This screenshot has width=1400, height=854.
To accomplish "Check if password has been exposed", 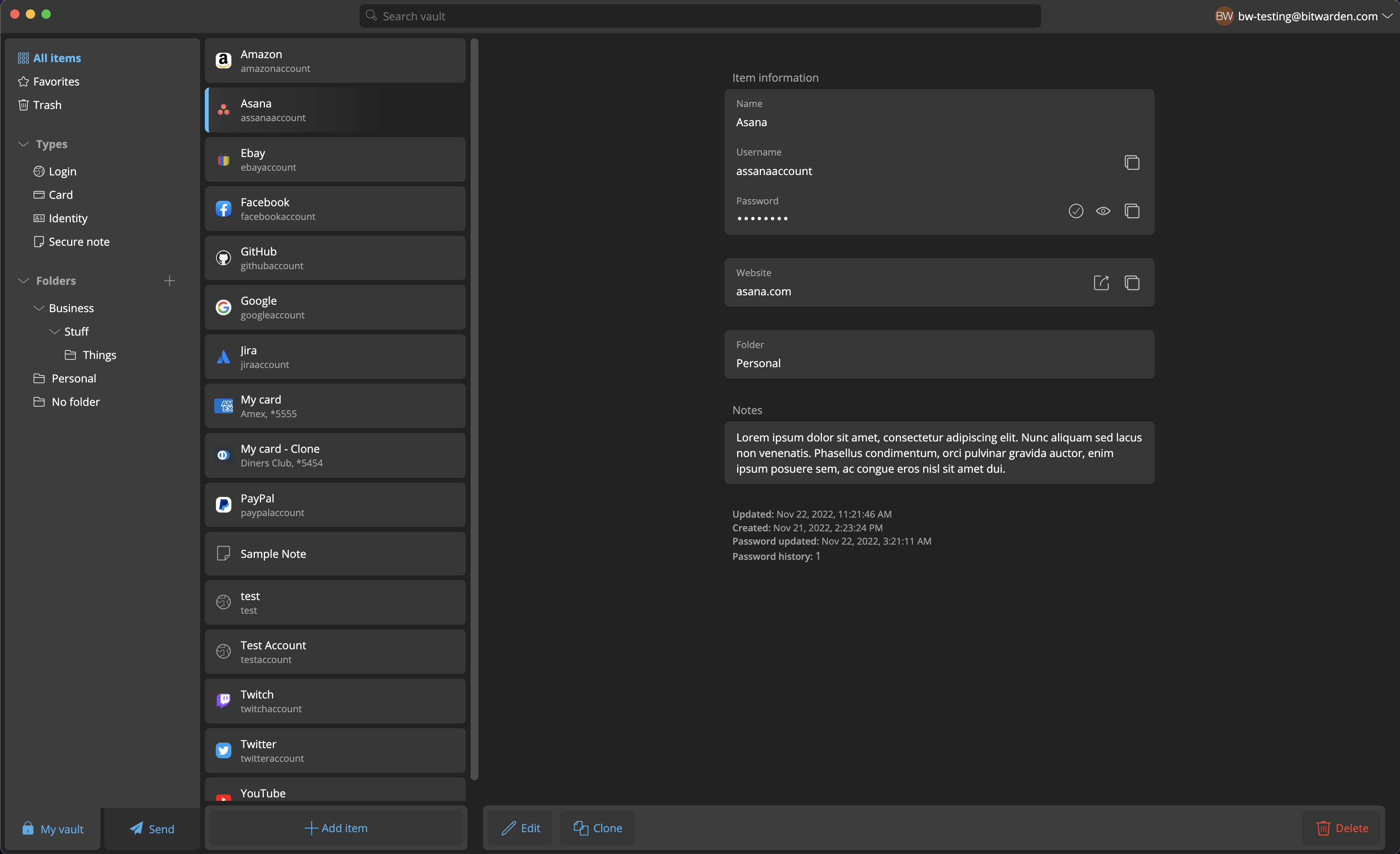I will (1076, 211).
